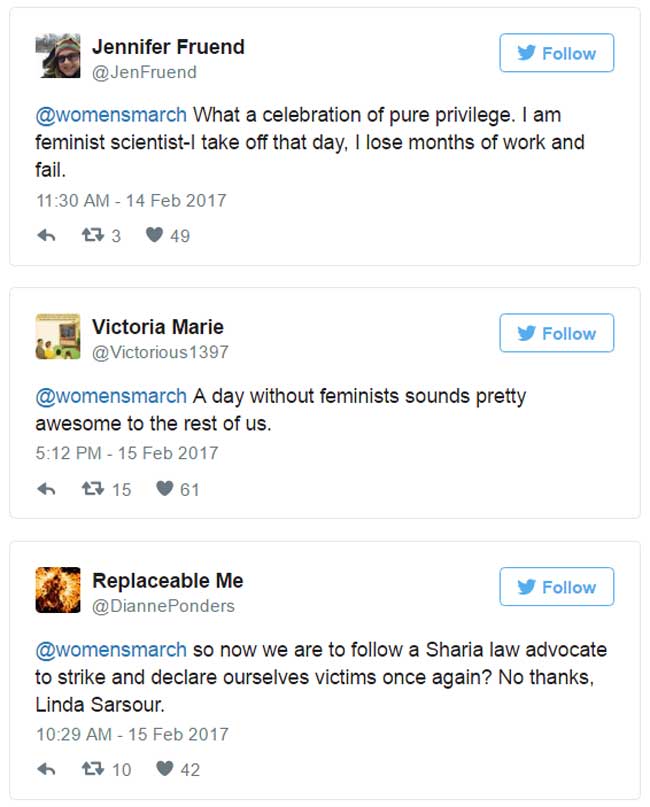Viewport: 650px width, 807px height.
Task: Reply to Replaceable Me's tweet
Action: point(46,769)
